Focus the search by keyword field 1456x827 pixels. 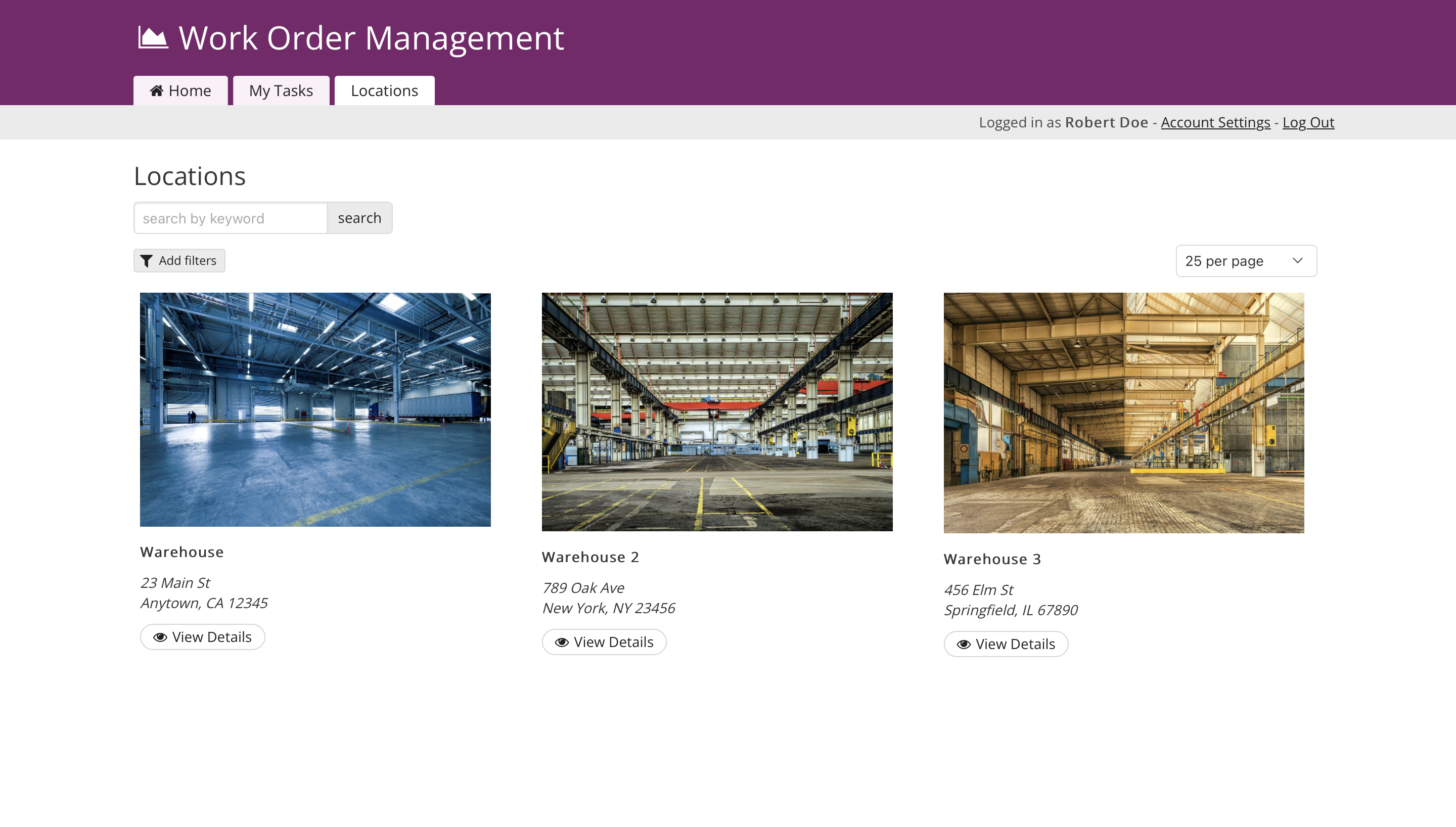(x=231, y=218)
